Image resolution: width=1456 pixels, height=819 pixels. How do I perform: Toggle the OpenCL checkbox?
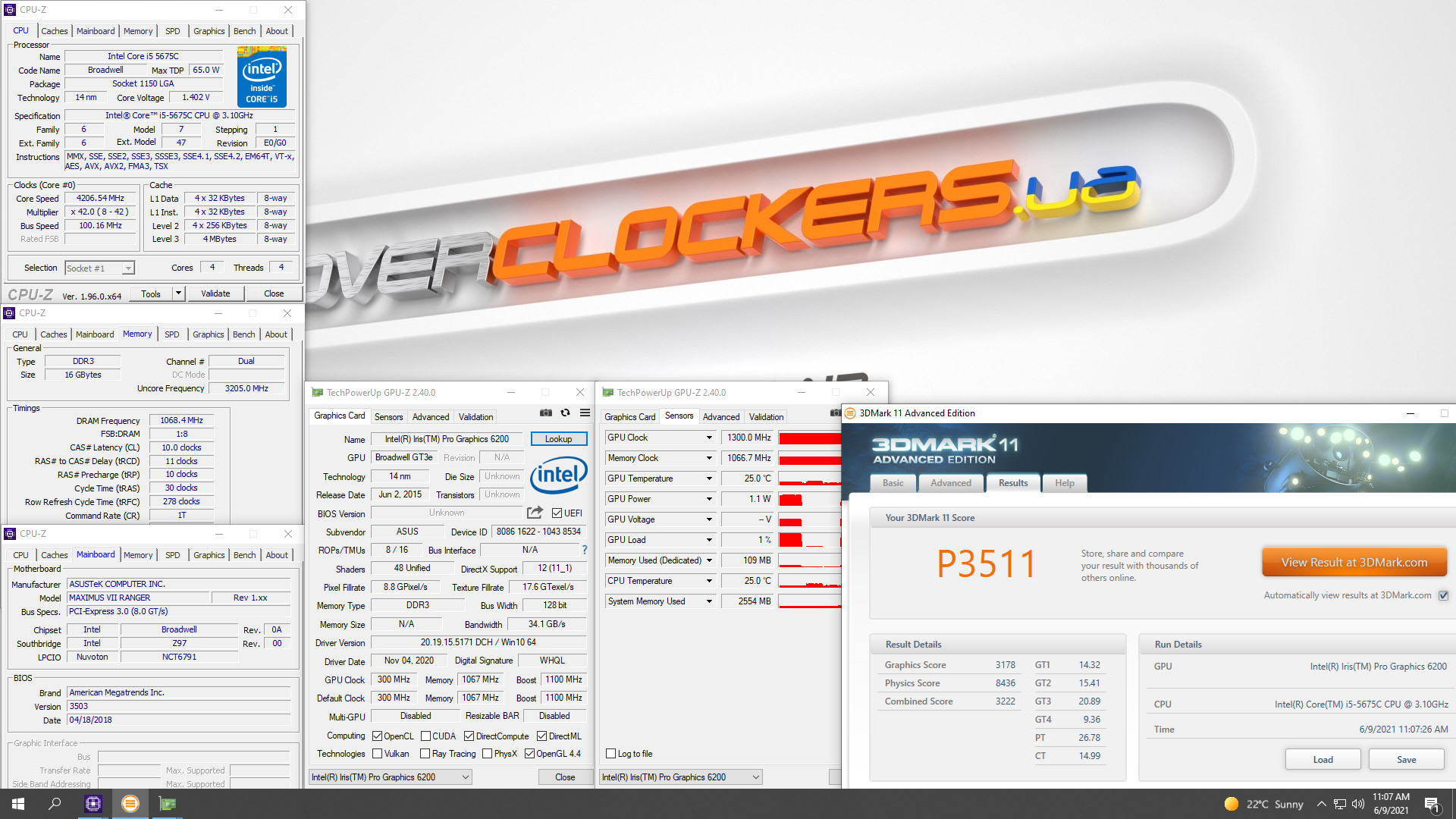pos(377,736)
